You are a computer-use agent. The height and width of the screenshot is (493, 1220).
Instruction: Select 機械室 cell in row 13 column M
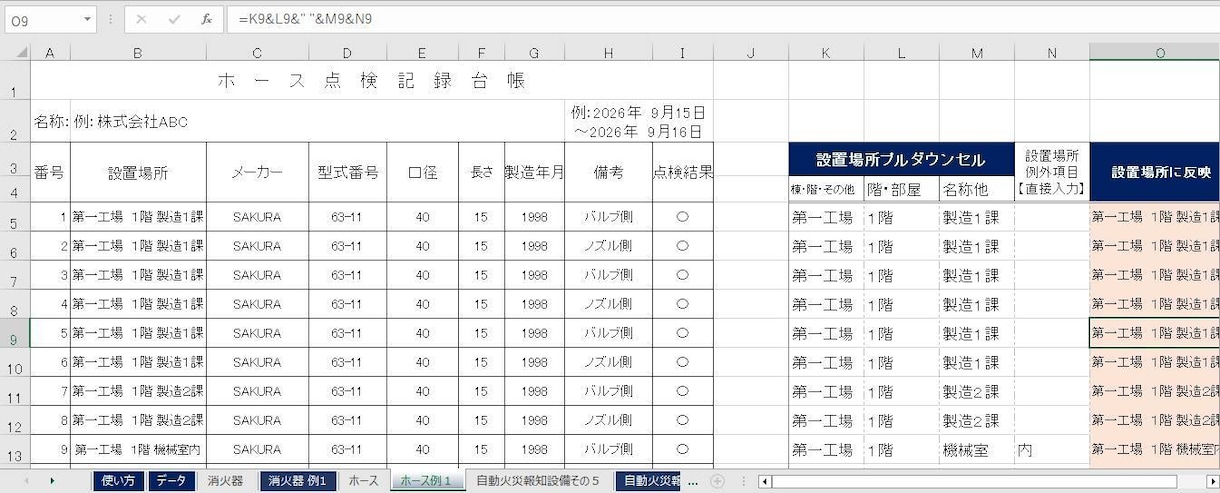click(976, 450)
